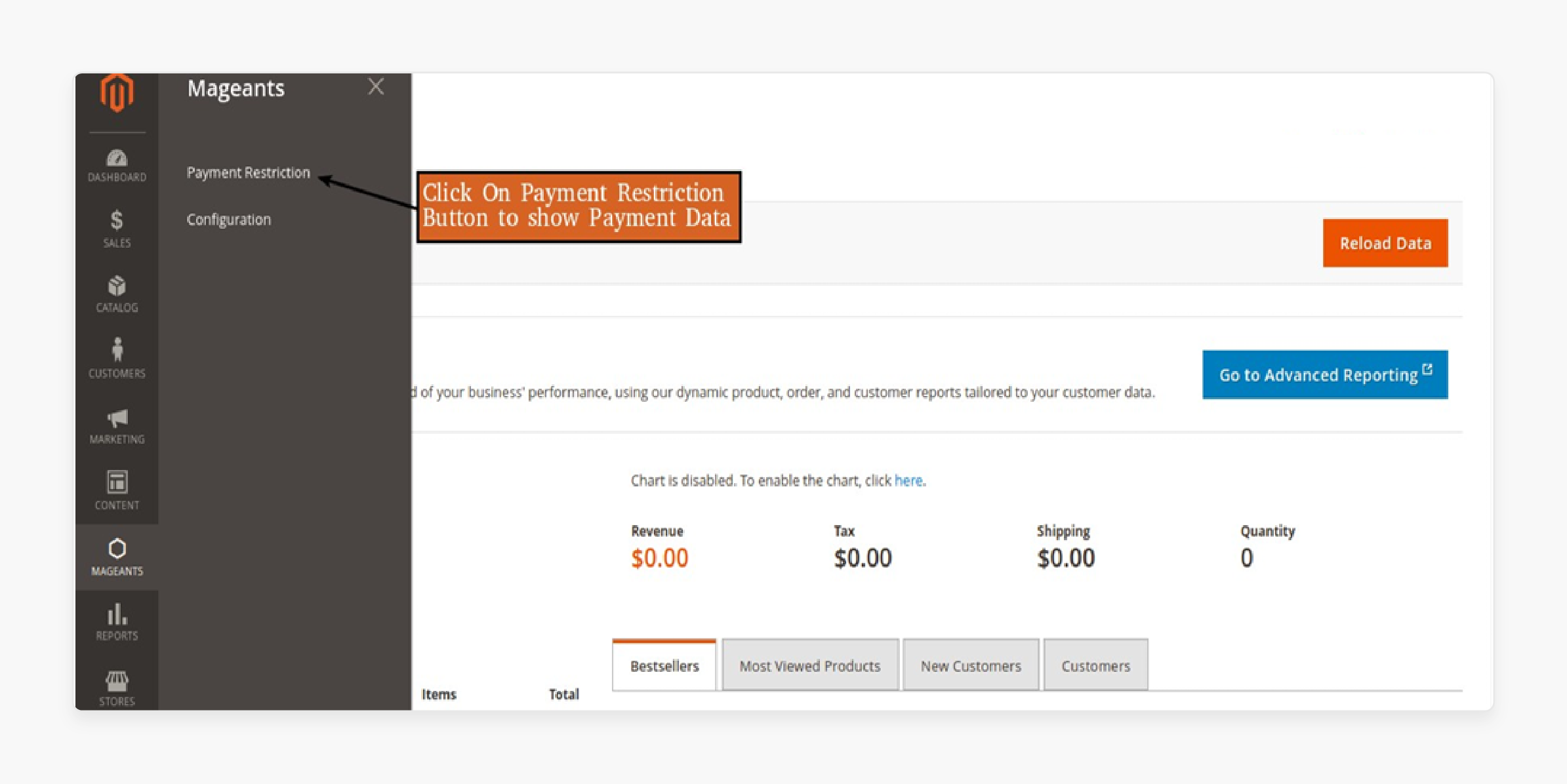Click the Reload Data button
Screen dimensions: 1567x784
(1385, 243)
